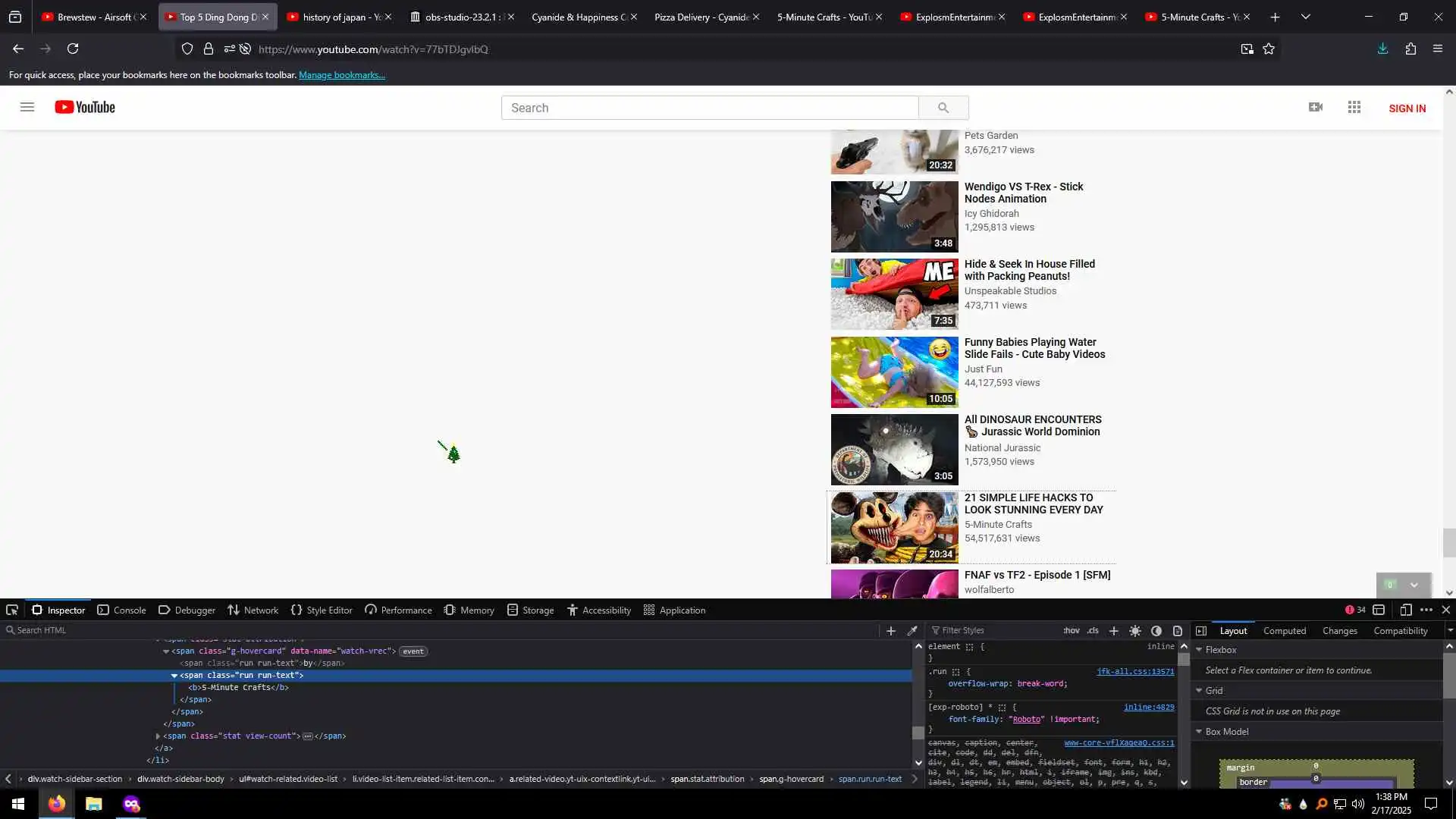Open YouTube apps grid icon
This screenshot has height=819, width=1456.
[1354, 108]
